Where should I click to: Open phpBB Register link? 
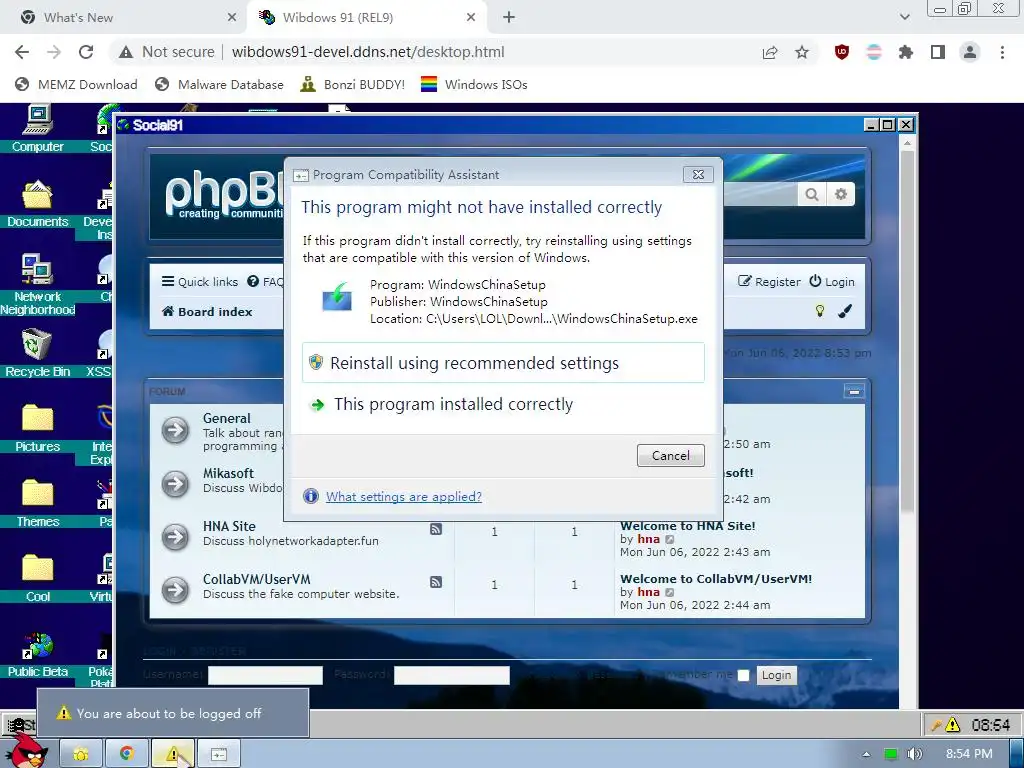769,281
